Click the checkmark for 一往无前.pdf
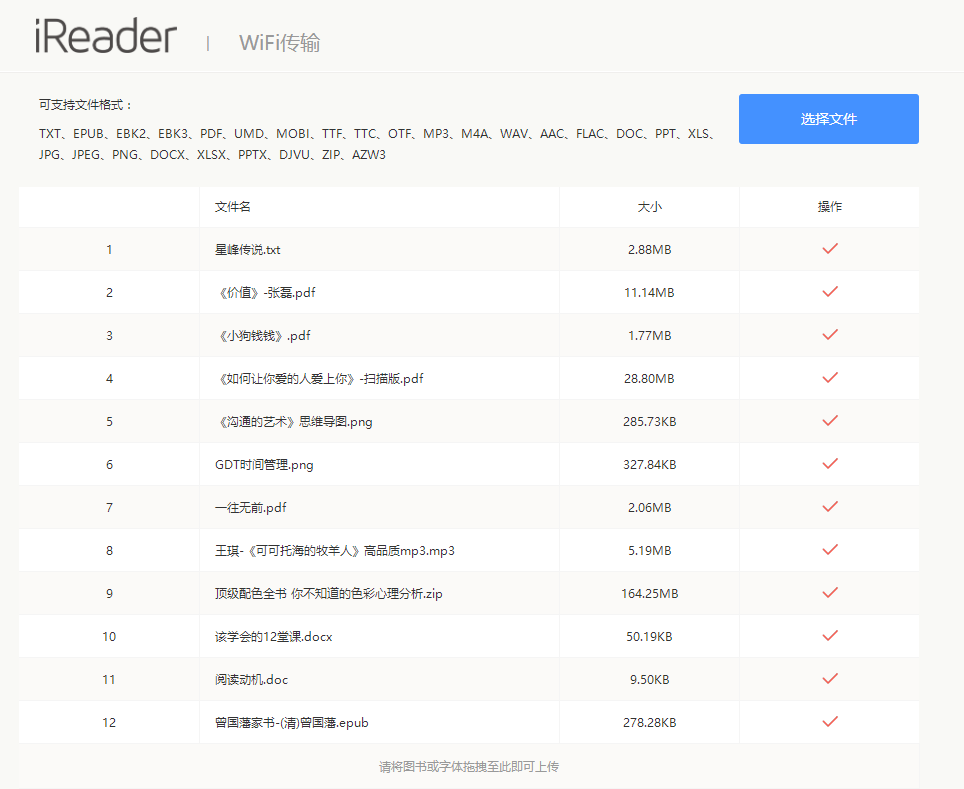 pyautogui.click(x=830, y=507)
